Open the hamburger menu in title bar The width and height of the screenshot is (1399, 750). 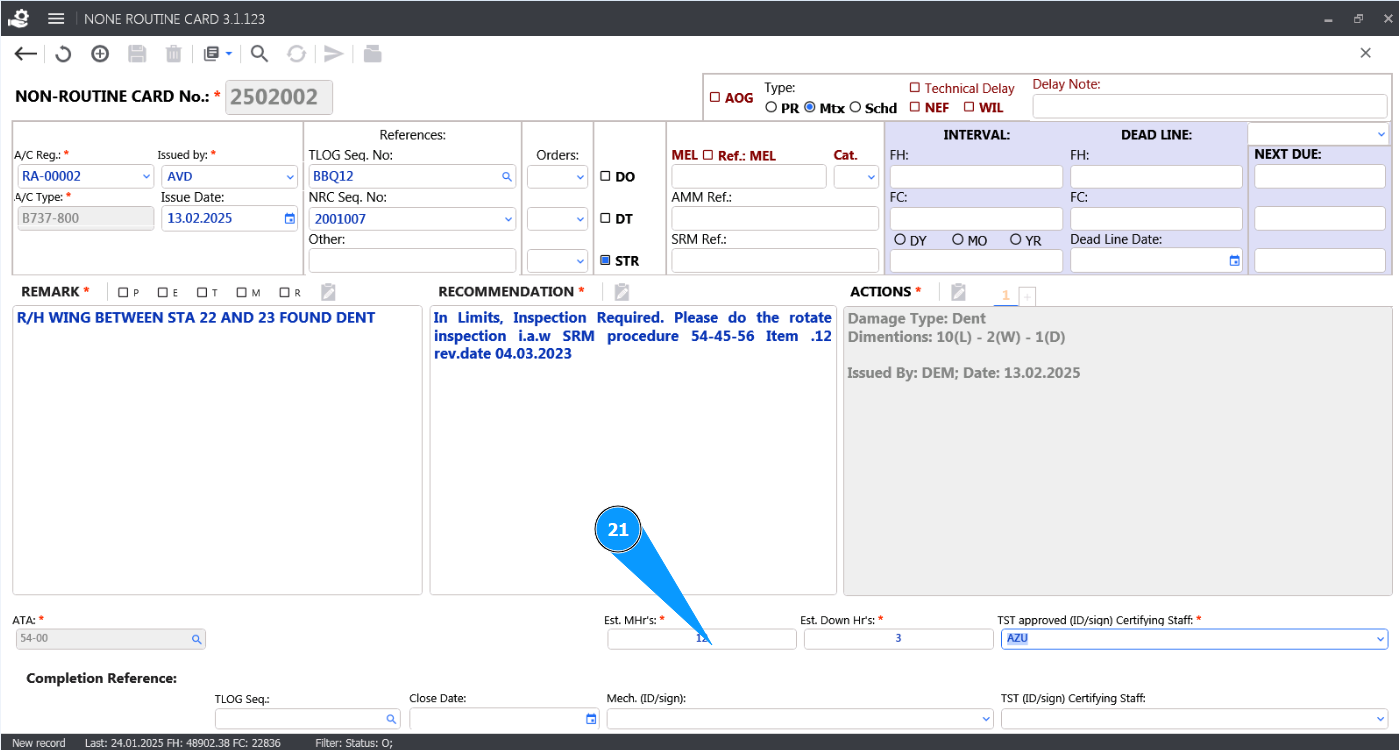coord(56,19)
